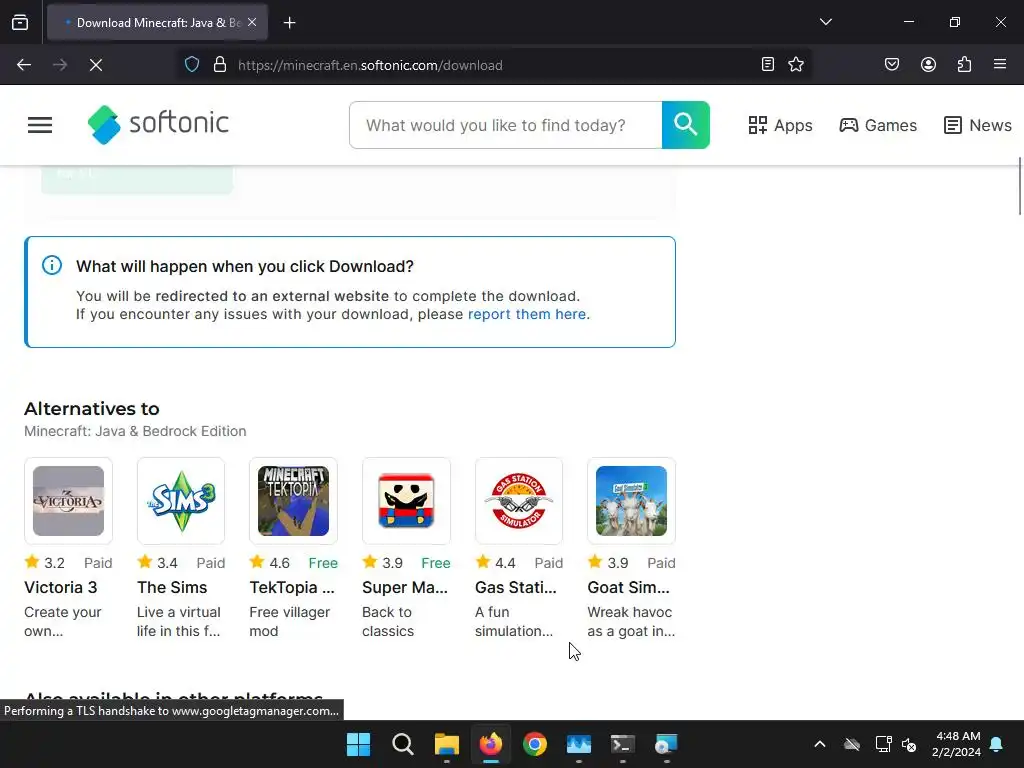Viewport: 1024px width, 768px height.
Task: Close the Download Minecraft tab
Action: pyautogui.click(x=252, y=23)
